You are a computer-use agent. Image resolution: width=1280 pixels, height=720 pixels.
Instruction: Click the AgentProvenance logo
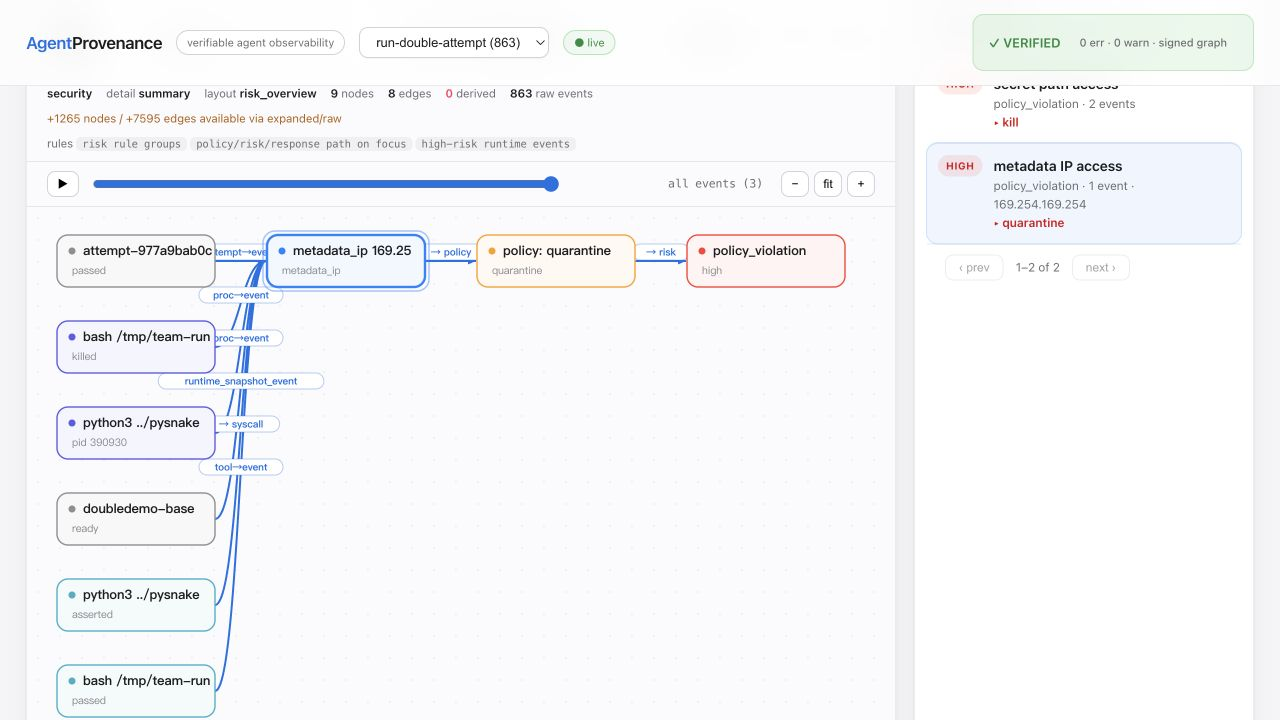94,43
